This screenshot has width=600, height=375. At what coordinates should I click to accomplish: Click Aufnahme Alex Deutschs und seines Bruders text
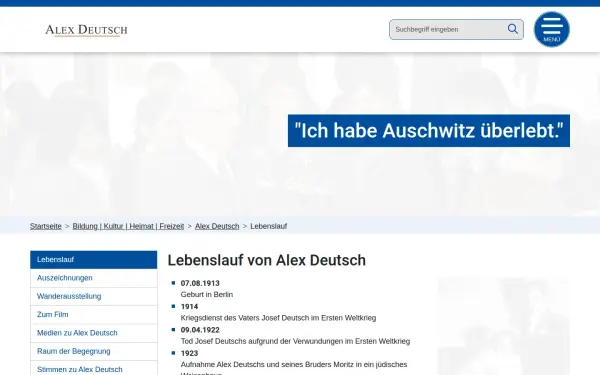coord(294,364)
